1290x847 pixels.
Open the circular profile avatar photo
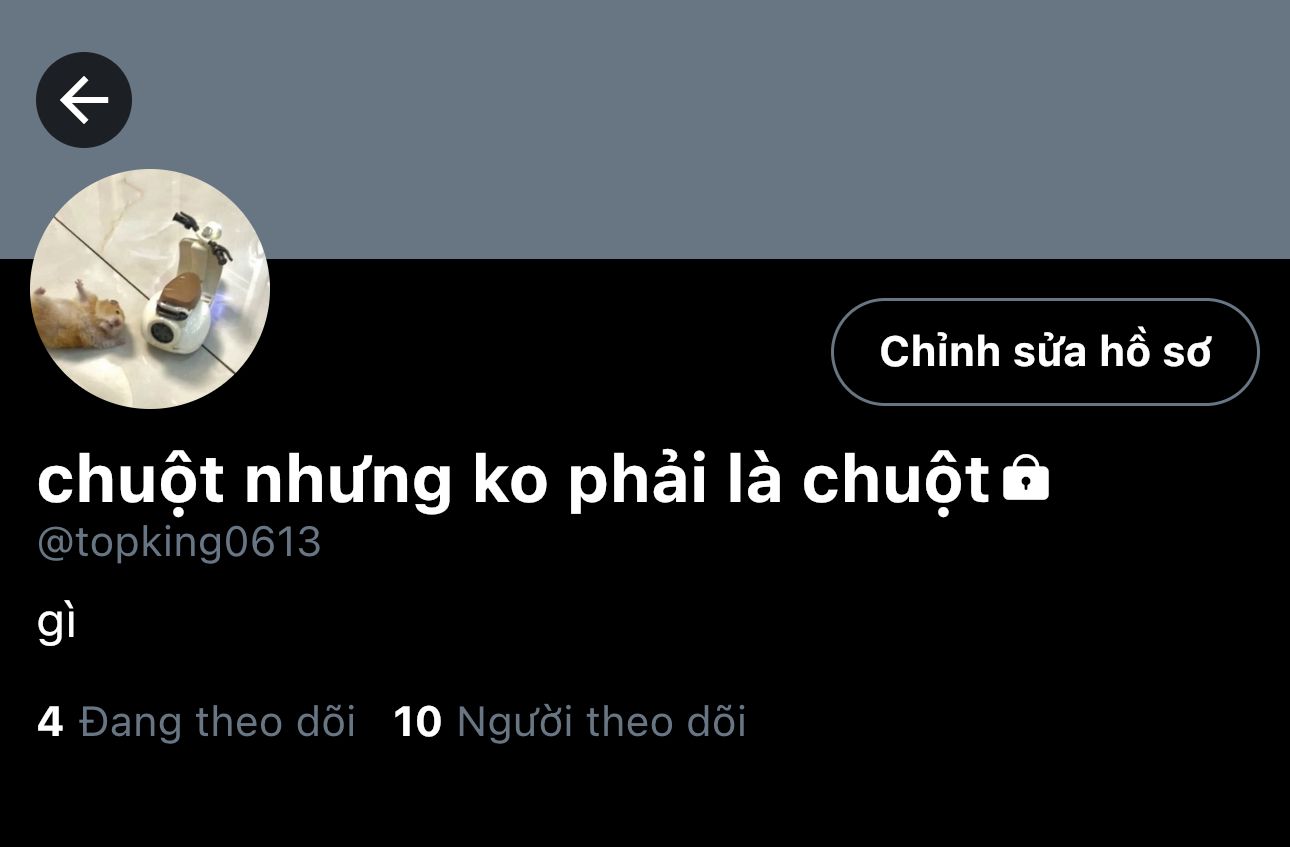(x=150, y=289)
